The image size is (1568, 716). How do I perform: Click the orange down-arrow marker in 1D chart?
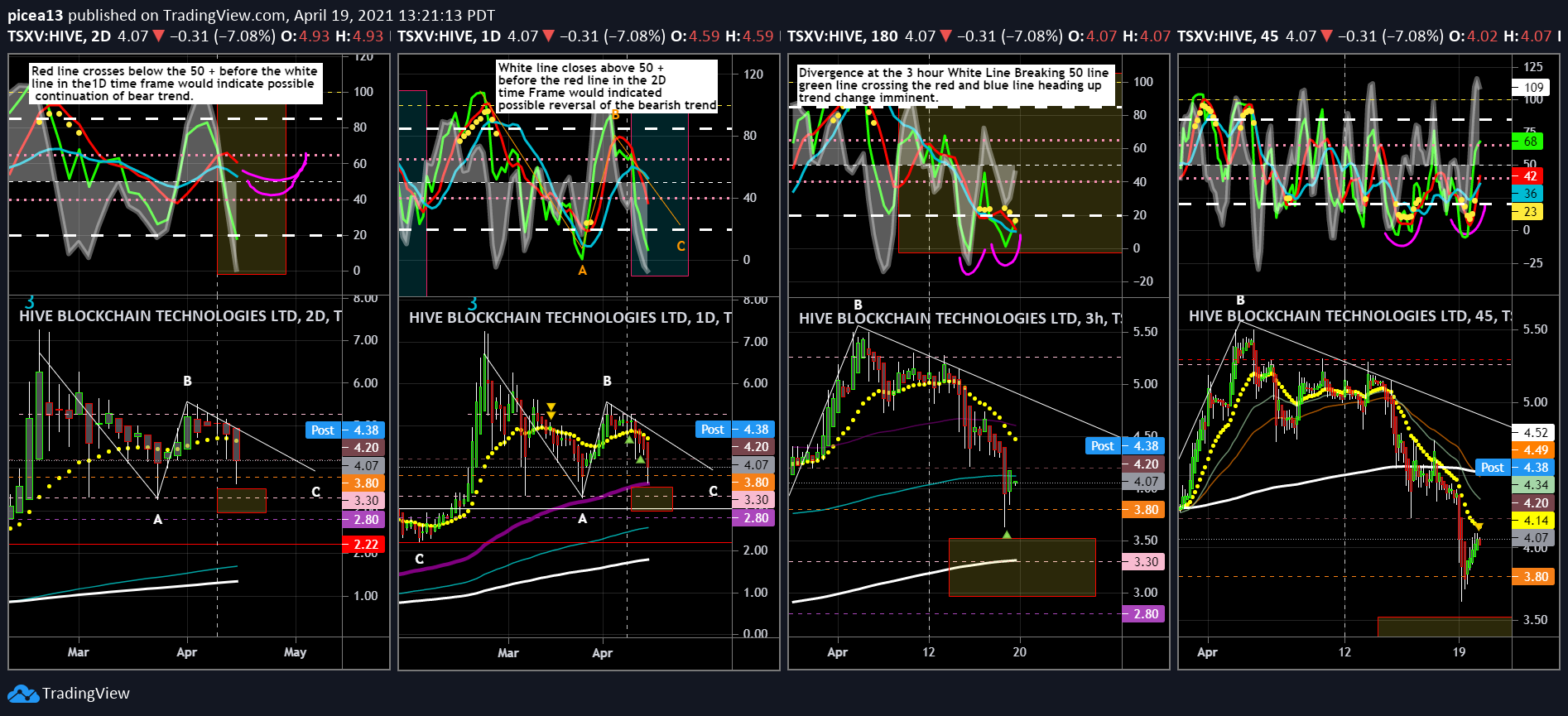(x=551, y=407)
